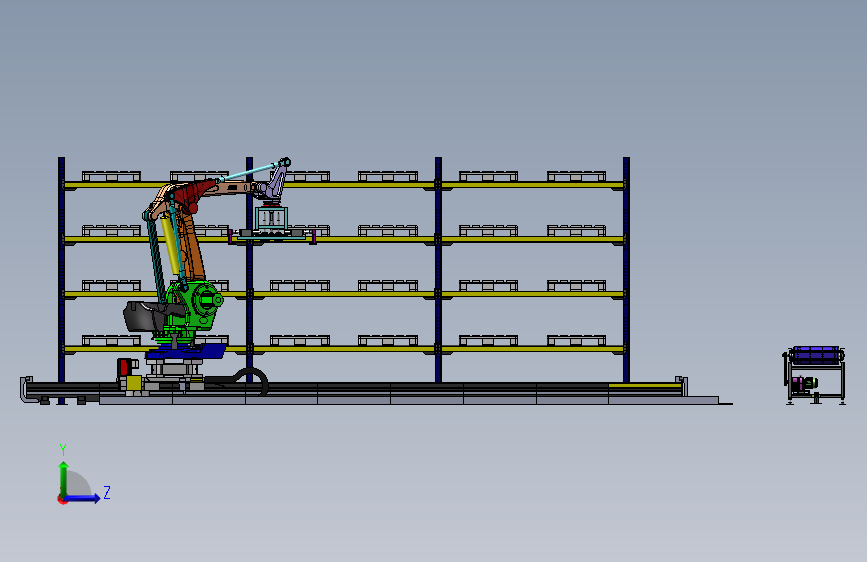The height and width of the screenshot is (562, 867).
Task: Select the rightmost pallet on the bottom shelf
Action: [x=577, y=340]
